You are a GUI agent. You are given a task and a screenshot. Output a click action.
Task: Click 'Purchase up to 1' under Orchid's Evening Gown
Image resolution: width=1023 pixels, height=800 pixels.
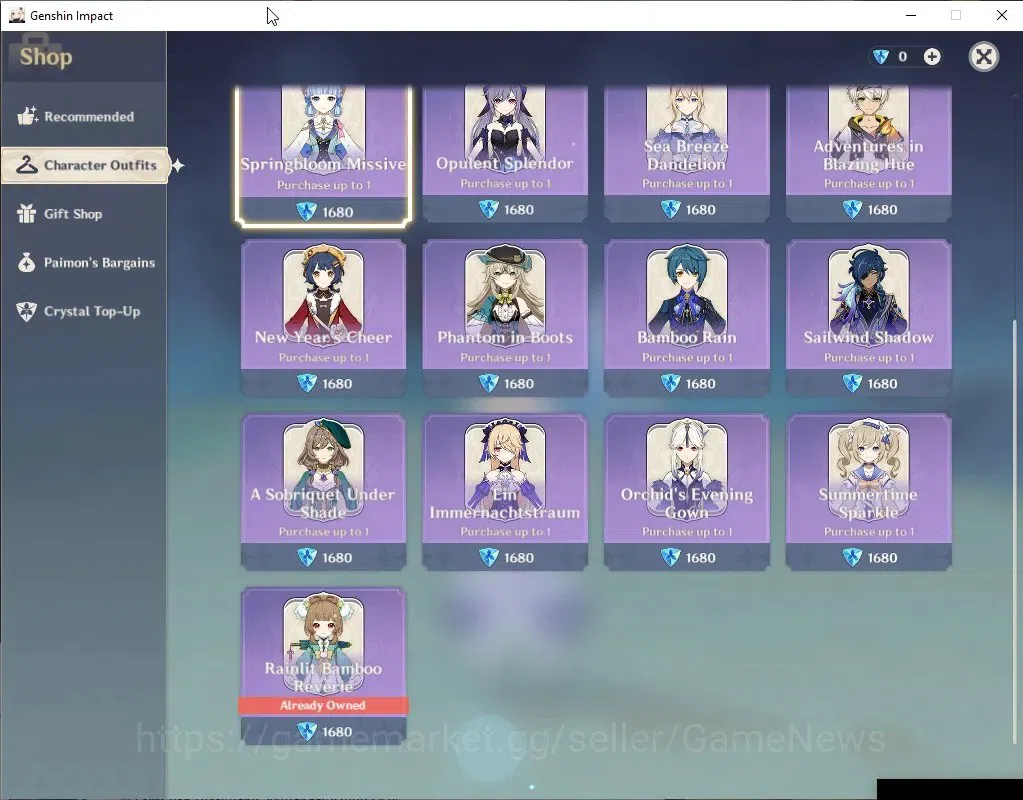click(x=687, y=532)
